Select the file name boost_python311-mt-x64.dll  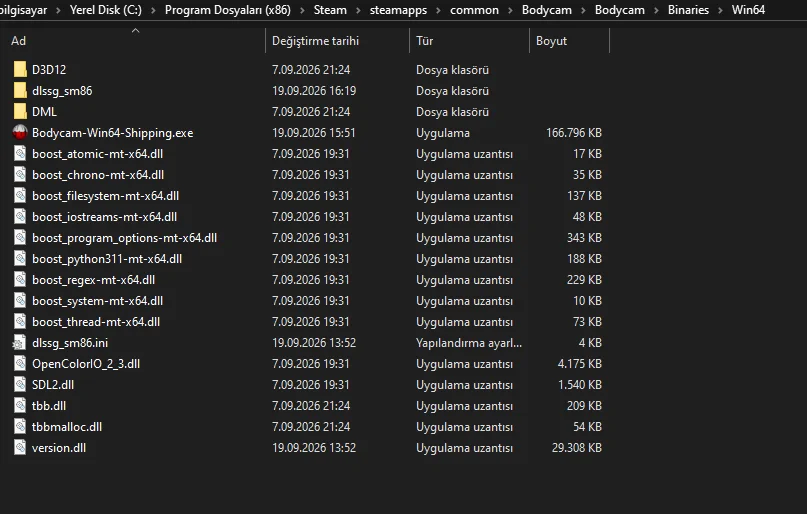pos(107,259)
